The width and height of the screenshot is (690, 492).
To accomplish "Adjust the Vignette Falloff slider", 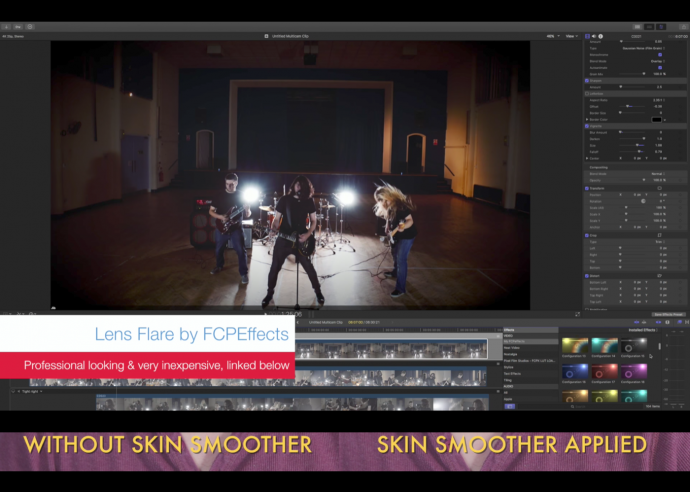I will pos(632,152).
